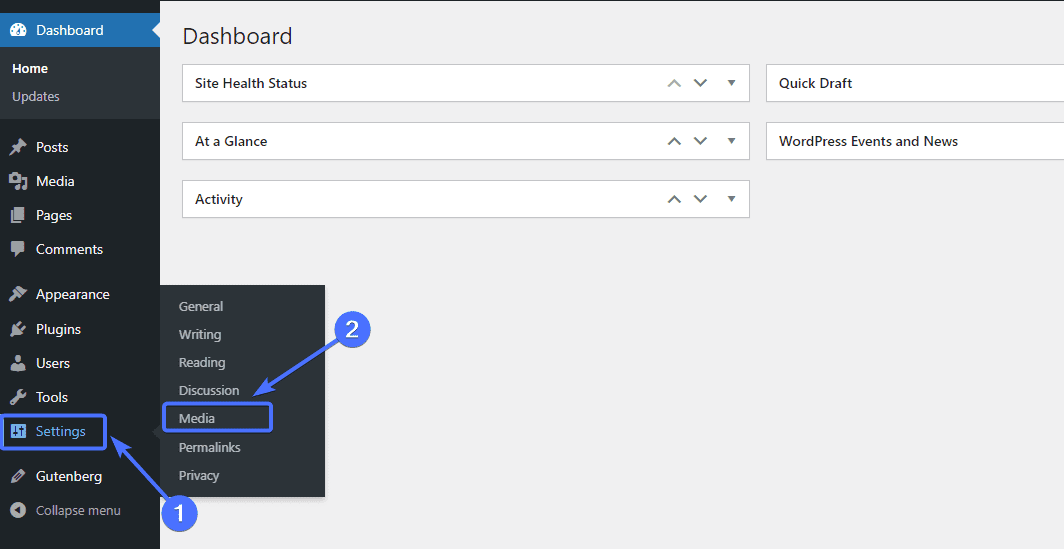
Task: Click the Gutenberg pencil icon
Action: tap(18, 476)
